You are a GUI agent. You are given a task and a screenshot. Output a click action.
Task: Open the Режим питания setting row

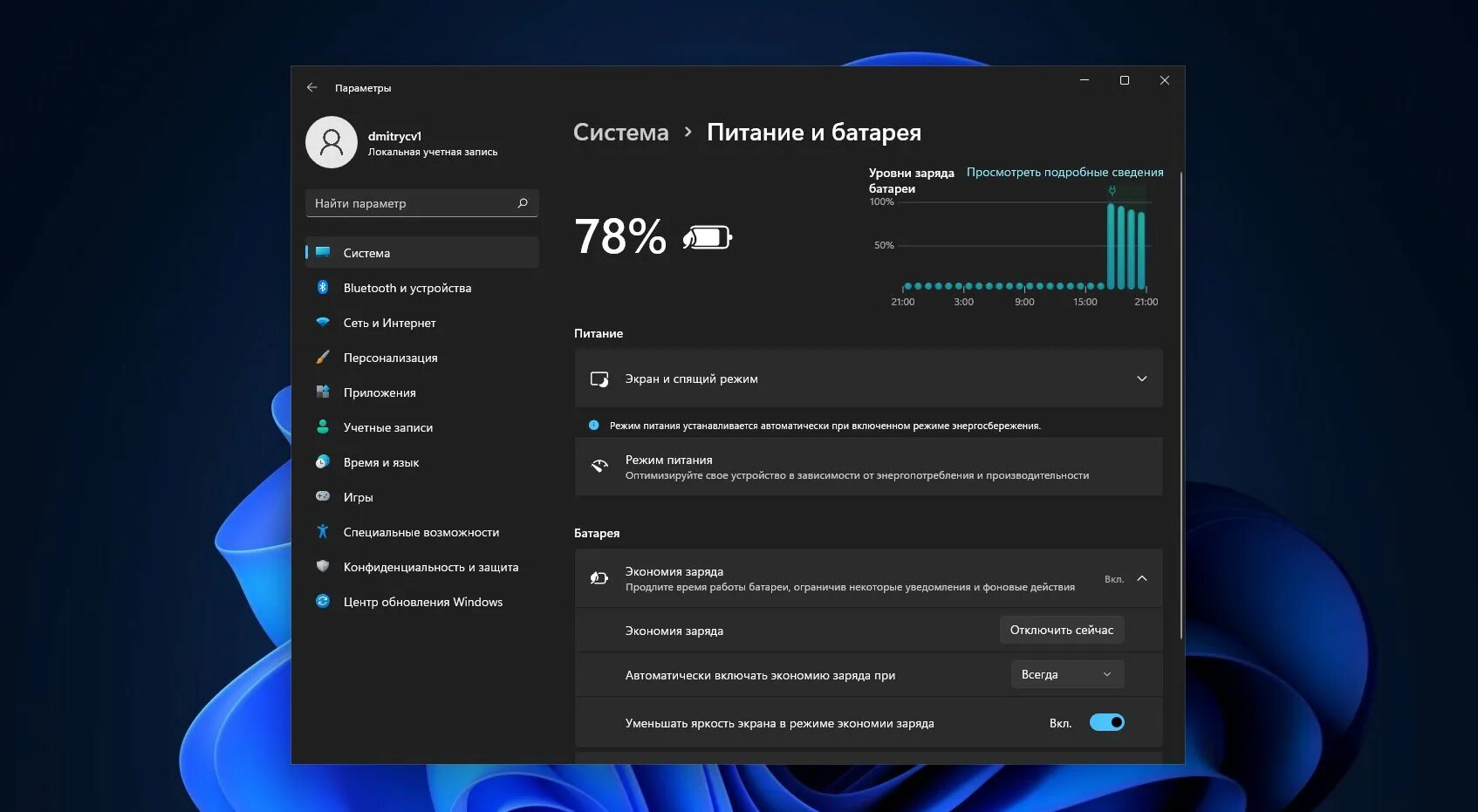pyautogui.click(x=868, y=467)
